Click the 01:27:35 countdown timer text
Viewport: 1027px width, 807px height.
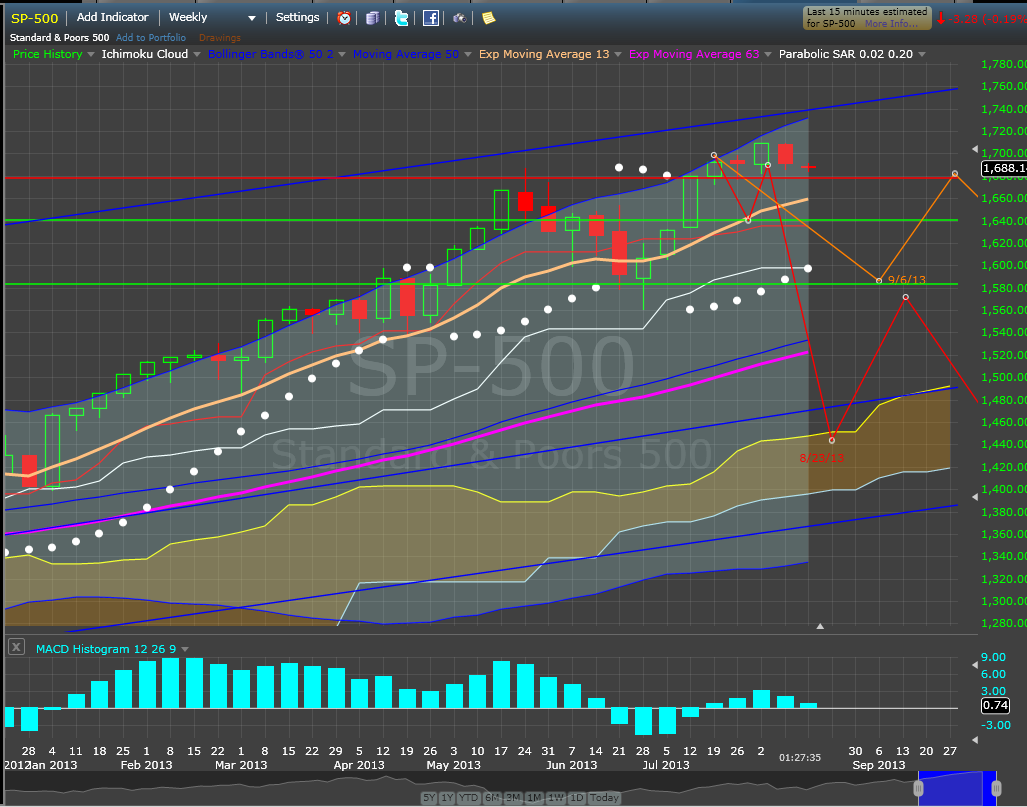(800, 758)
